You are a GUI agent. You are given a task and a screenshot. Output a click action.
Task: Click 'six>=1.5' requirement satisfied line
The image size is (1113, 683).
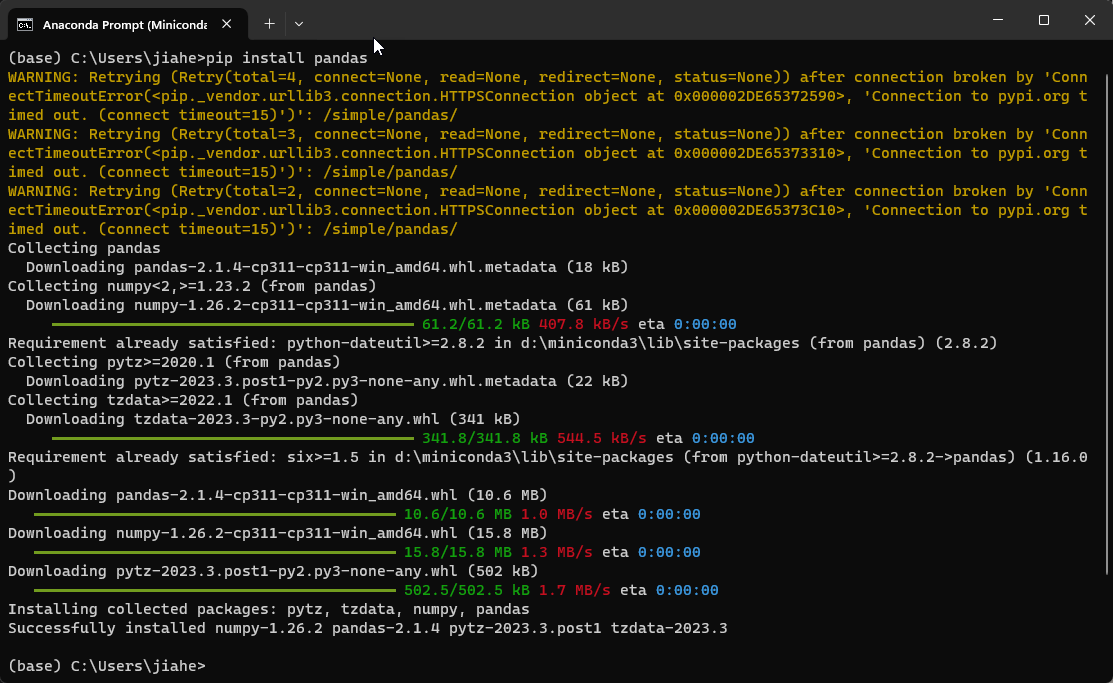547,466
